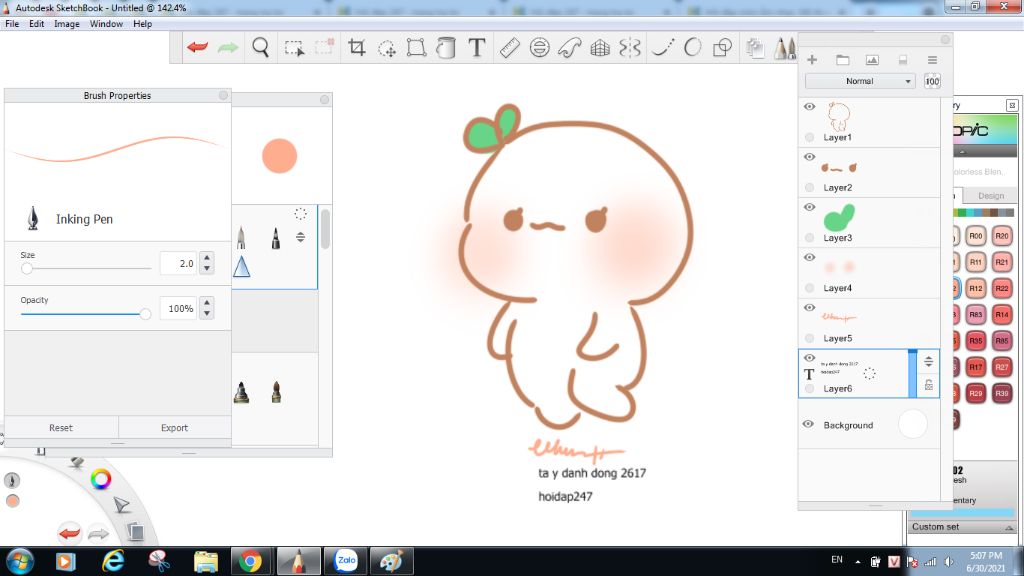Select the Transform tool next to Flood Fill
The image size is (1024, 576).
click(416, 48)
